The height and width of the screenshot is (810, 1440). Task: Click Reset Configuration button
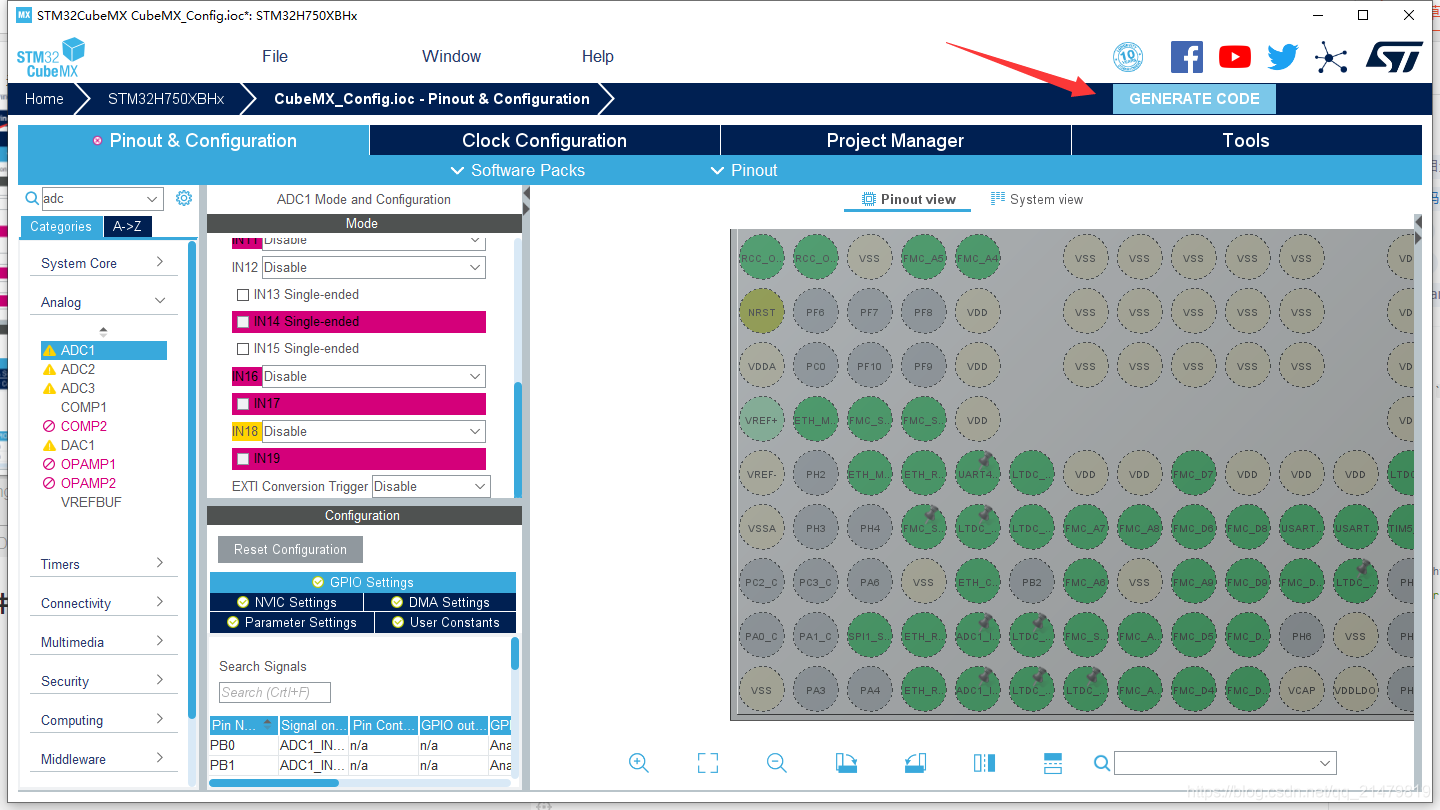[290, 550]
